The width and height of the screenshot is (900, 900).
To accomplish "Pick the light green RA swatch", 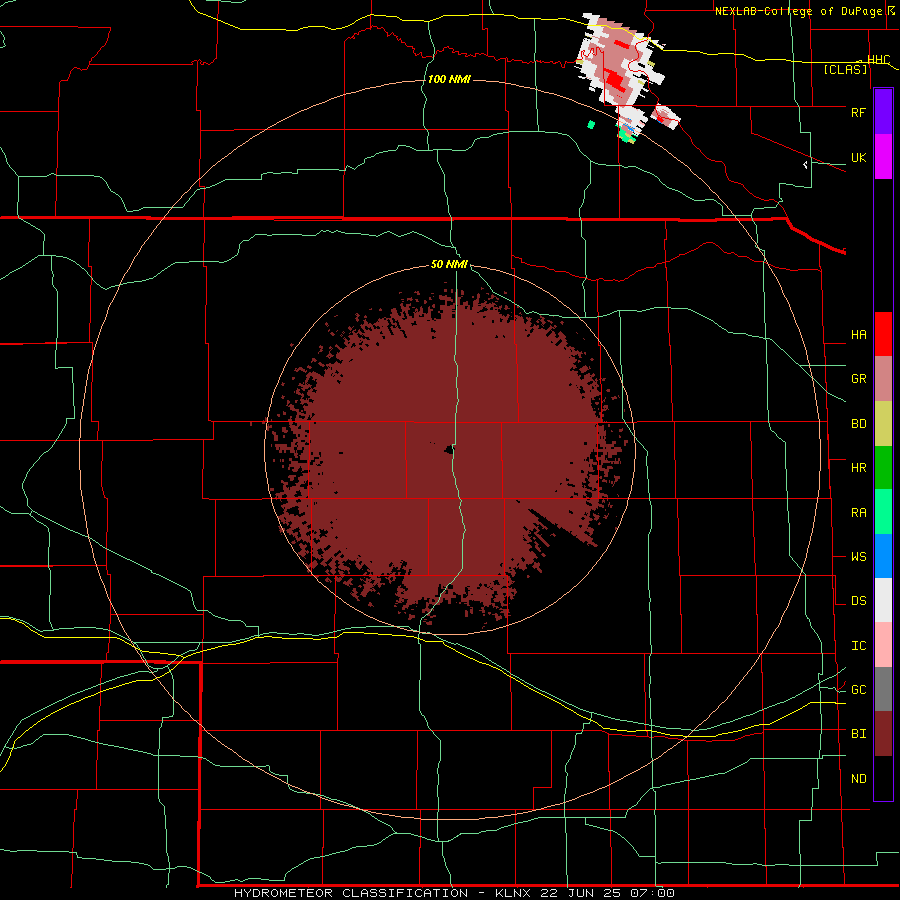I will (x=883, y=512).
